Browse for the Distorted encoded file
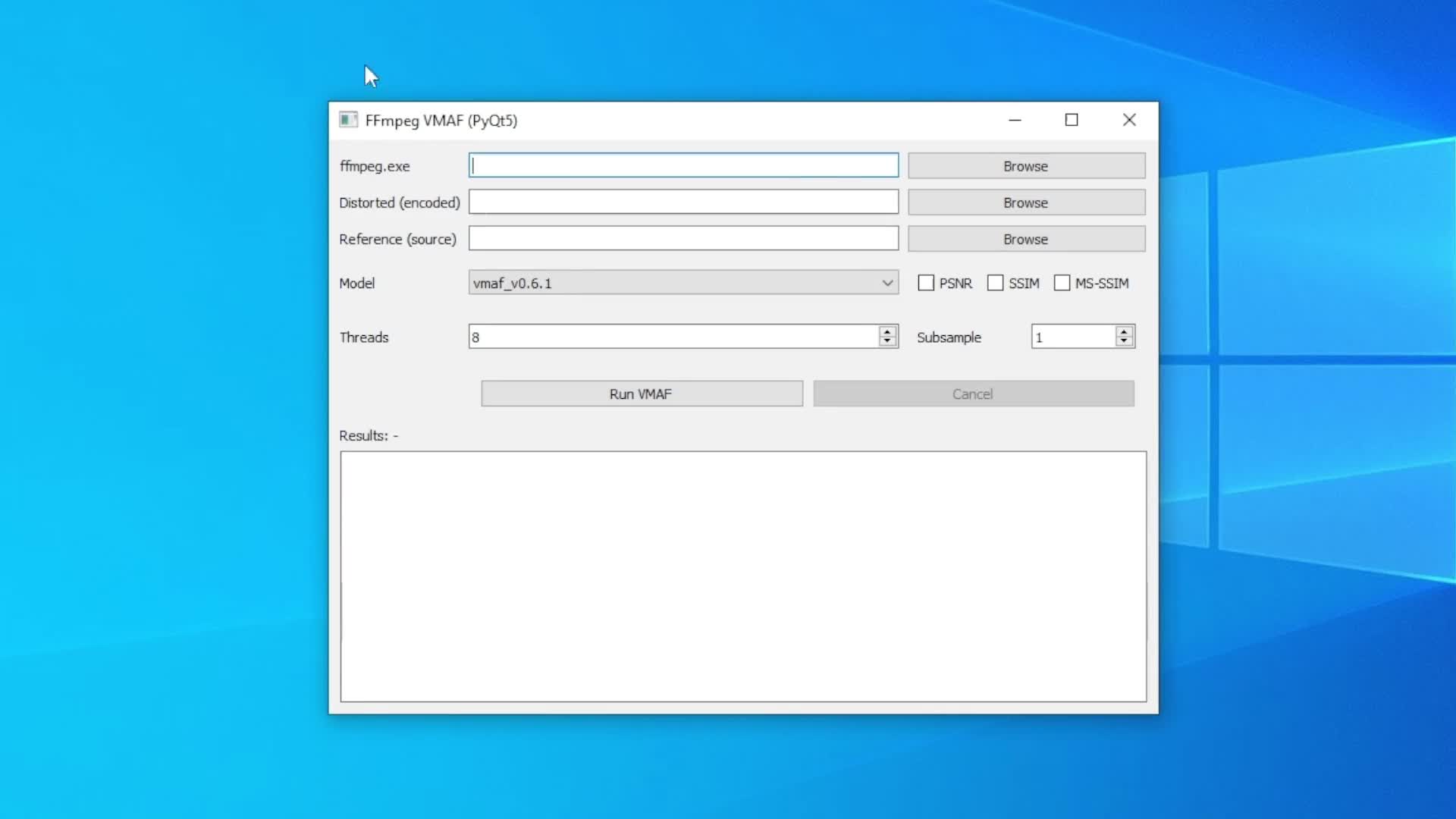Image resolution: width=1456 pixels, height=819 pixels. pyautogui.click(x=1026, y=202)
